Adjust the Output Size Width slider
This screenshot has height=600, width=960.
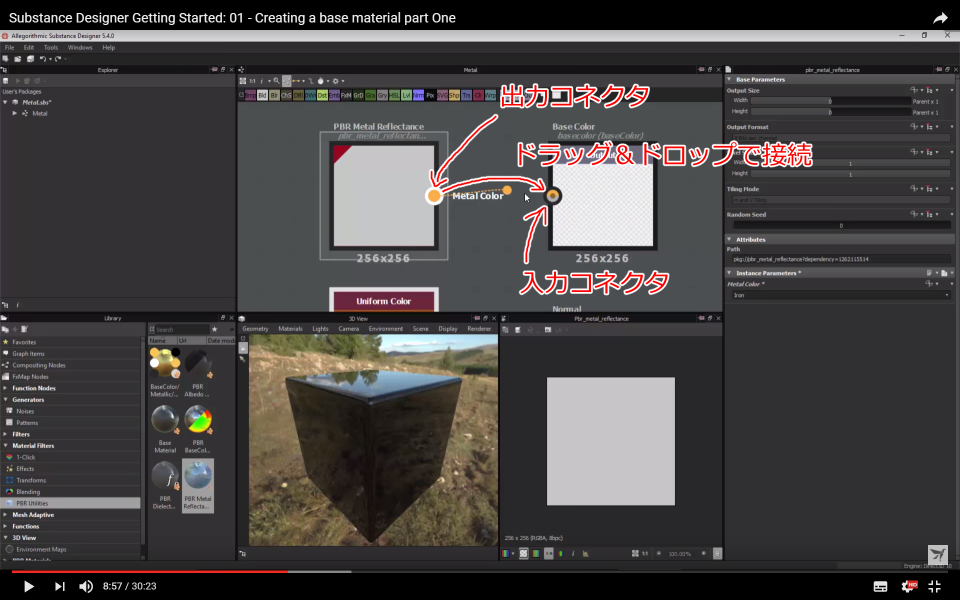(830, 101)
